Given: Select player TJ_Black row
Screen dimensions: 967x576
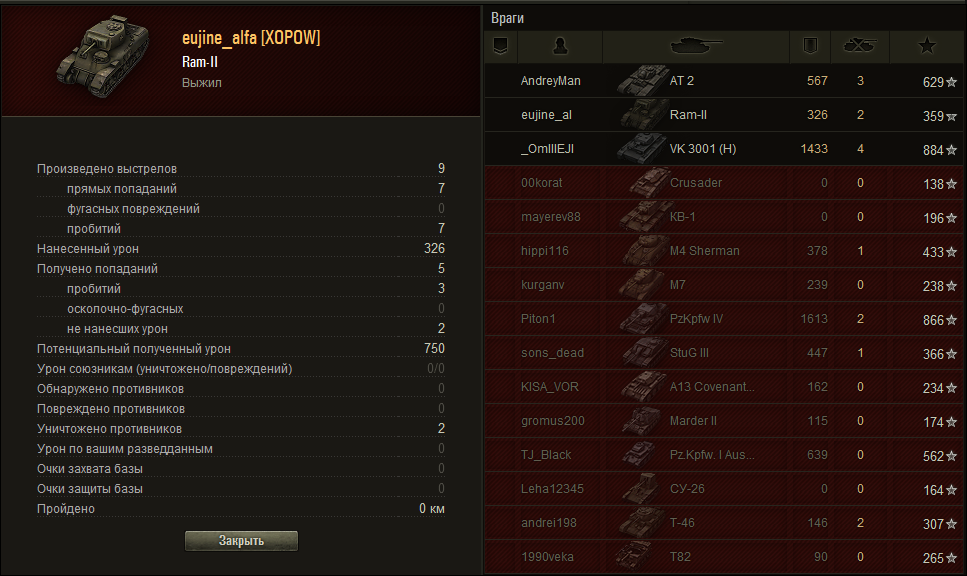Looking at the screenshot, I should coord(725,455).
